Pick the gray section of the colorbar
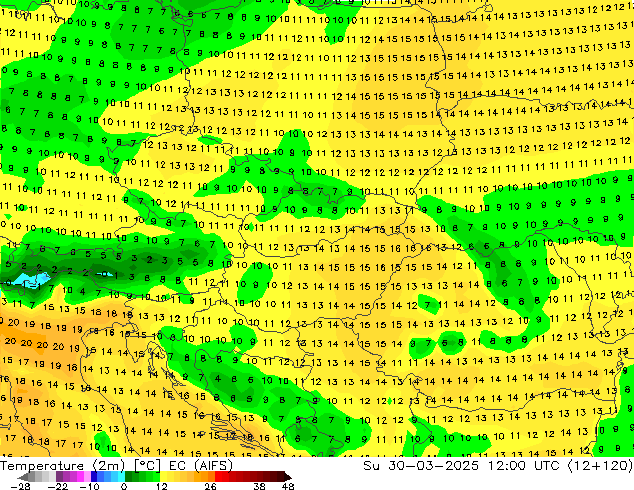This screenshot has width=634, height=490. 42,477
